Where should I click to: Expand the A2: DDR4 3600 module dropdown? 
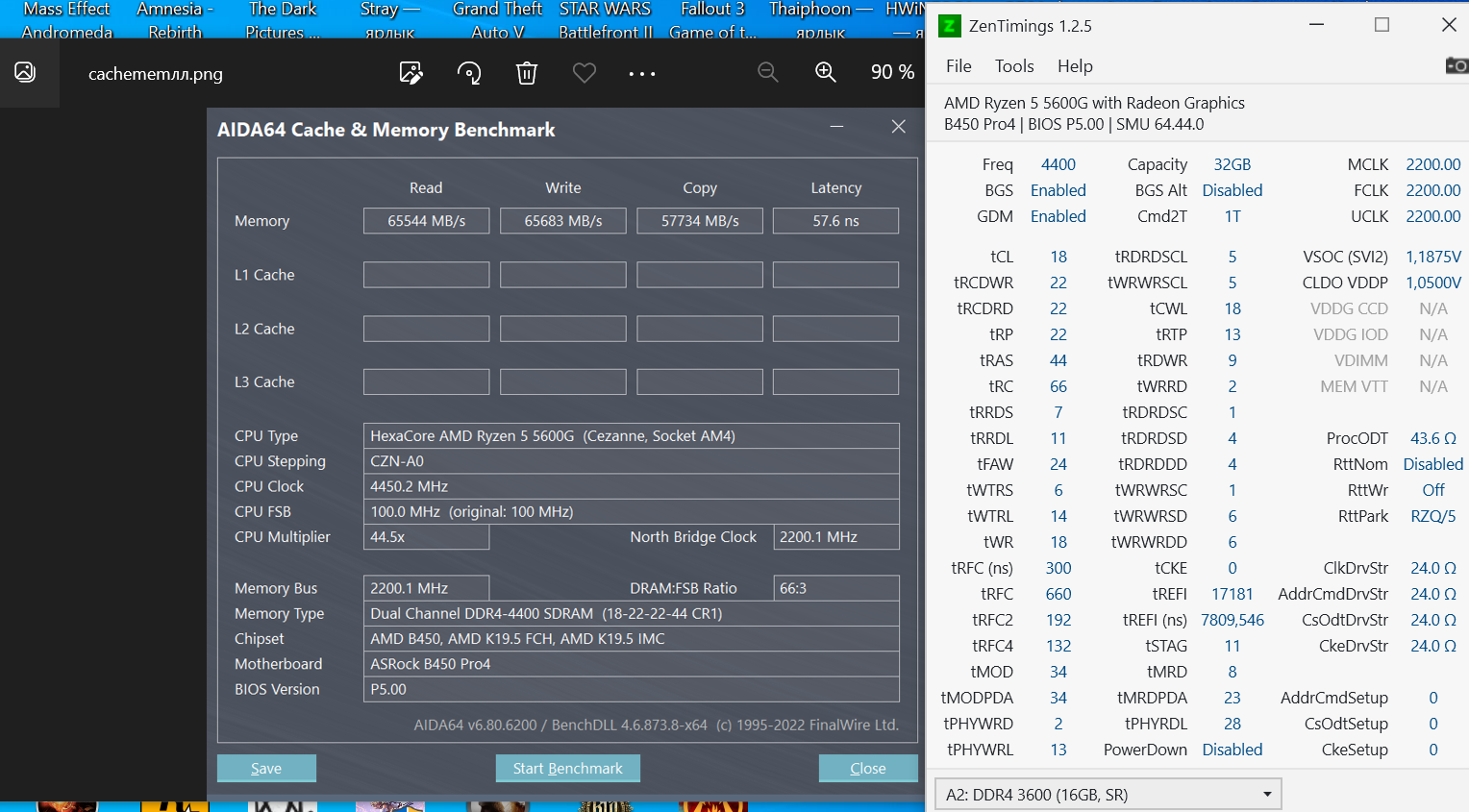tap(1108, 795)
